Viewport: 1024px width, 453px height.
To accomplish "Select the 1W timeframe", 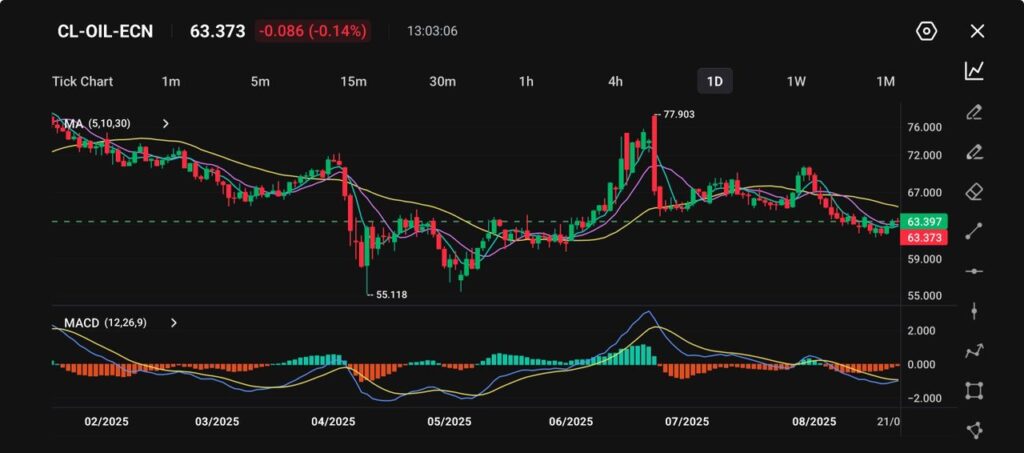I will point(796,81).
